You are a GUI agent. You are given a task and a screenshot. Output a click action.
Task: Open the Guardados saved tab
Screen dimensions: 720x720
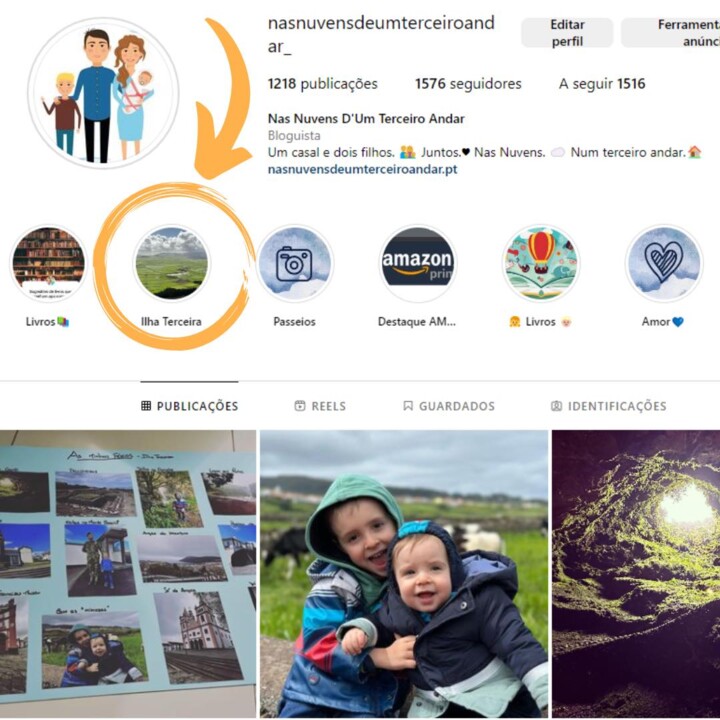point(449,406)
